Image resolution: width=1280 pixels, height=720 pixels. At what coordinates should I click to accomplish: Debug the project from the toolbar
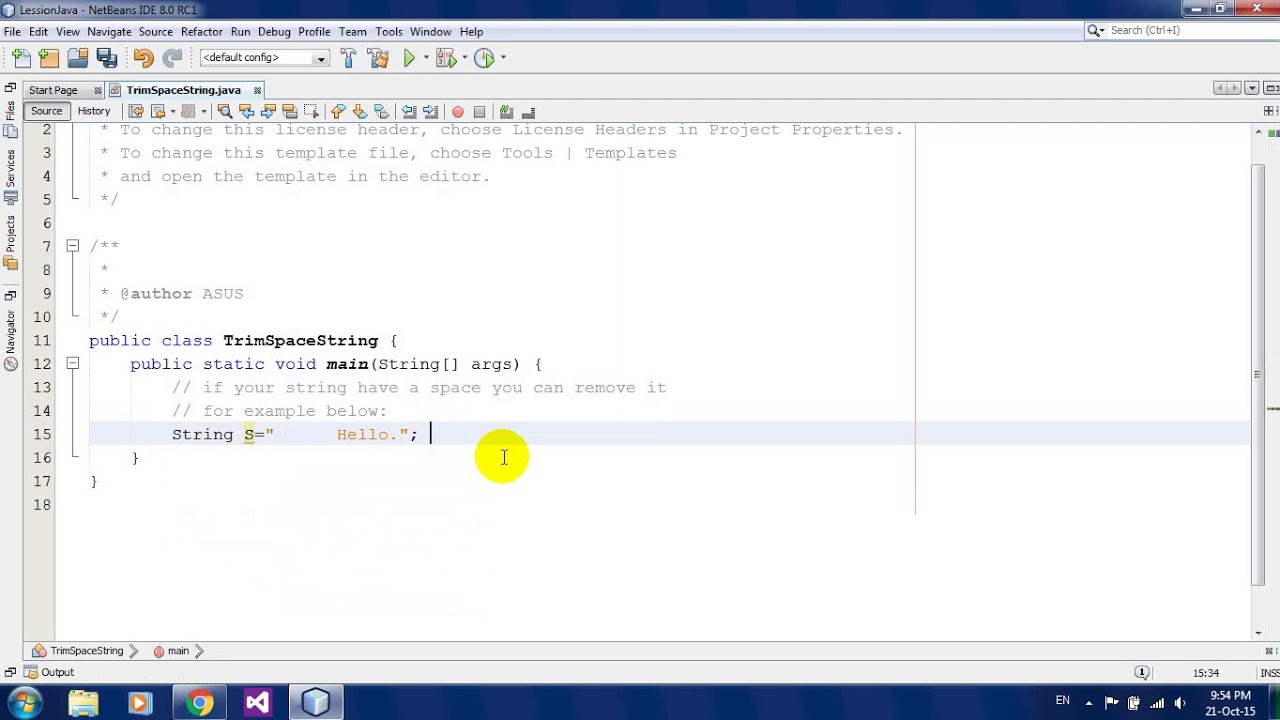click(445, 58)
